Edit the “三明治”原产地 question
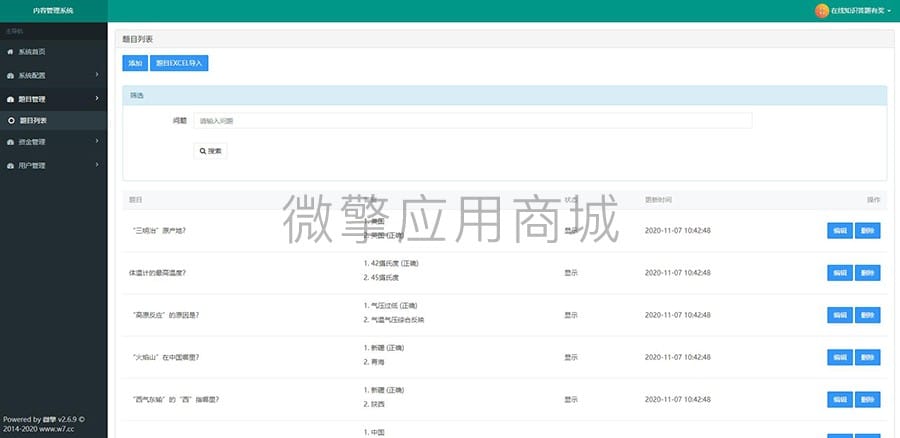Viewport: 900px width, 438px height. [840, 231]
